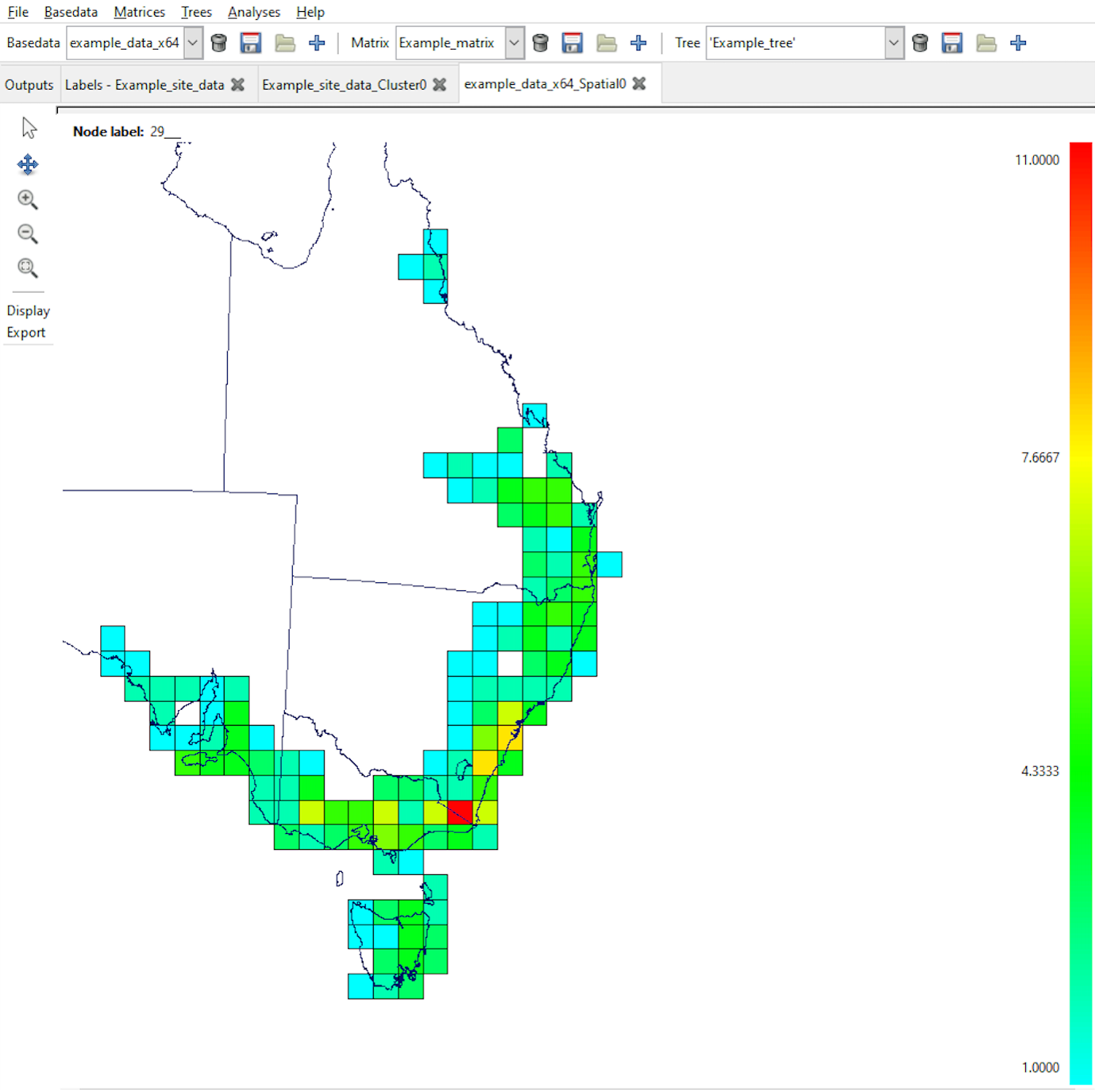Click the Export button in sidebar

tap(26, 333)
